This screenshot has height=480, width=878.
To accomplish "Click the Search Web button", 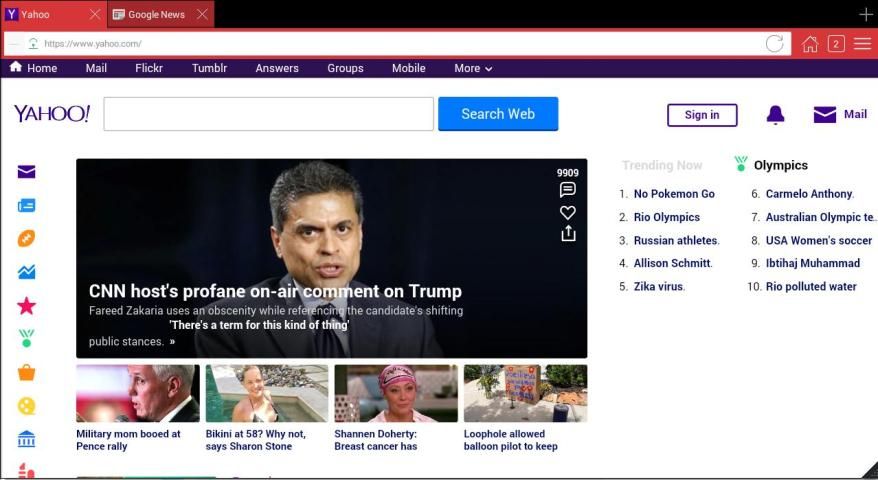I will click(x=497, y=114).
